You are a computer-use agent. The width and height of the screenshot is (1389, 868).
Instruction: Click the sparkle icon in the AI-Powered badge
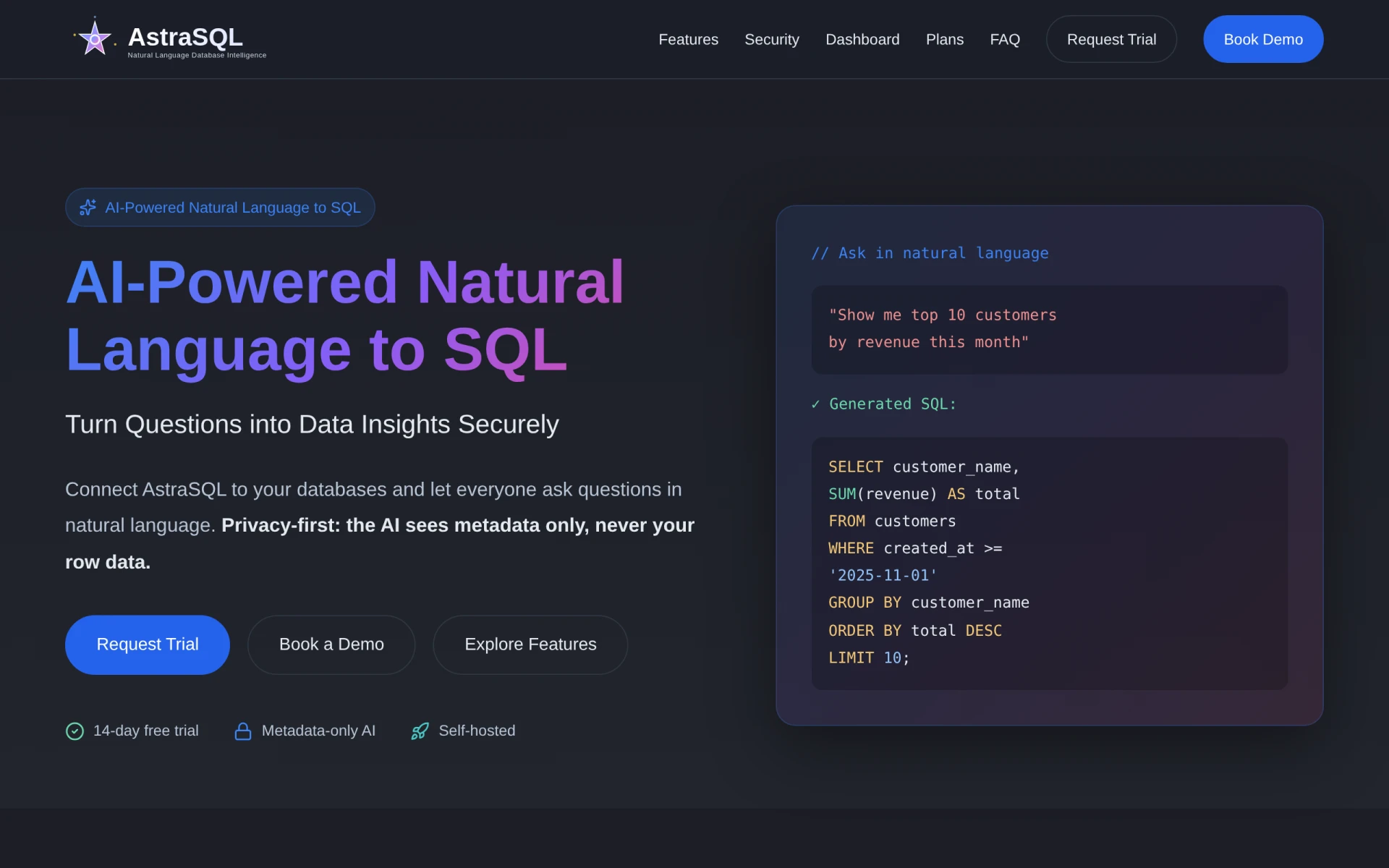click(88, 208)
